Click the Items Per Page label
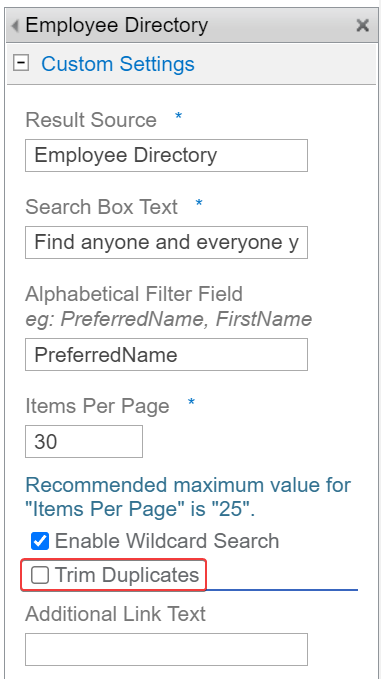The image size is (381, 679). [97, 406]
